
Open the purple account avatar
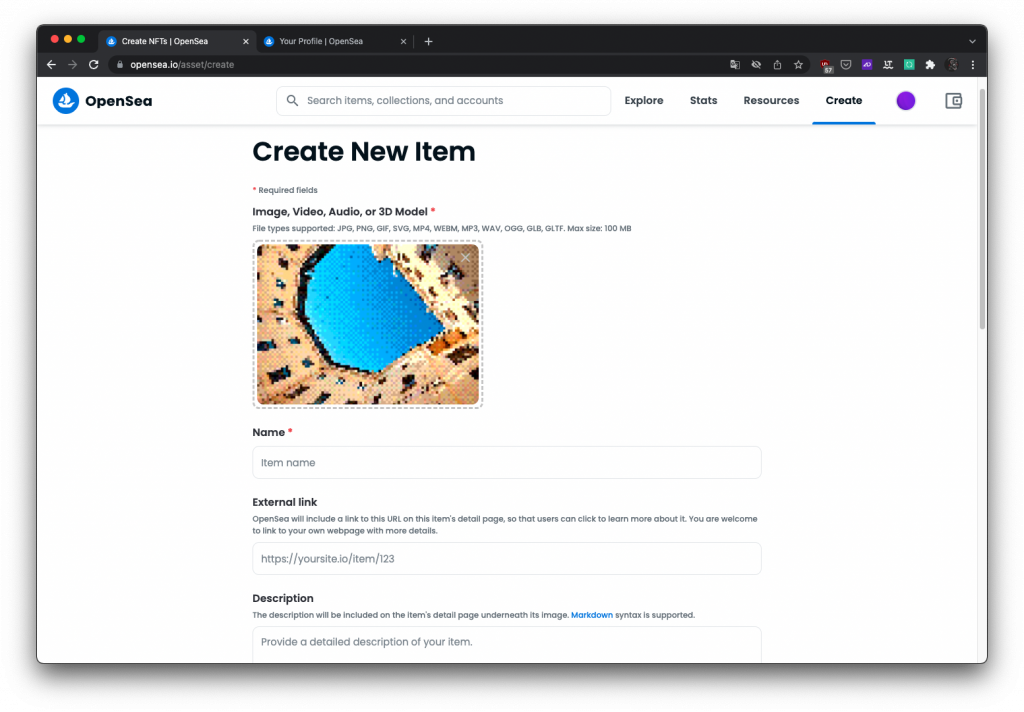tap(905, 101)
